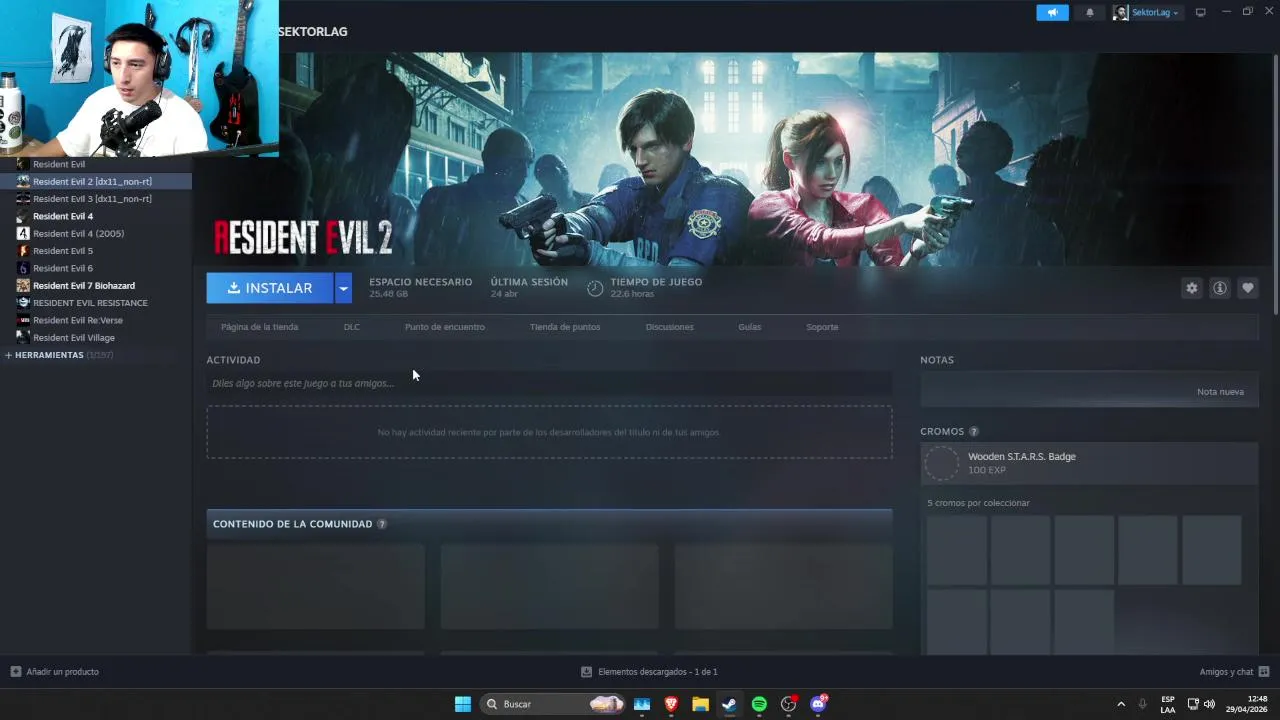1280x720 pixels.
Task: Open the Soporte tab
Action: (x=822, y=327)
